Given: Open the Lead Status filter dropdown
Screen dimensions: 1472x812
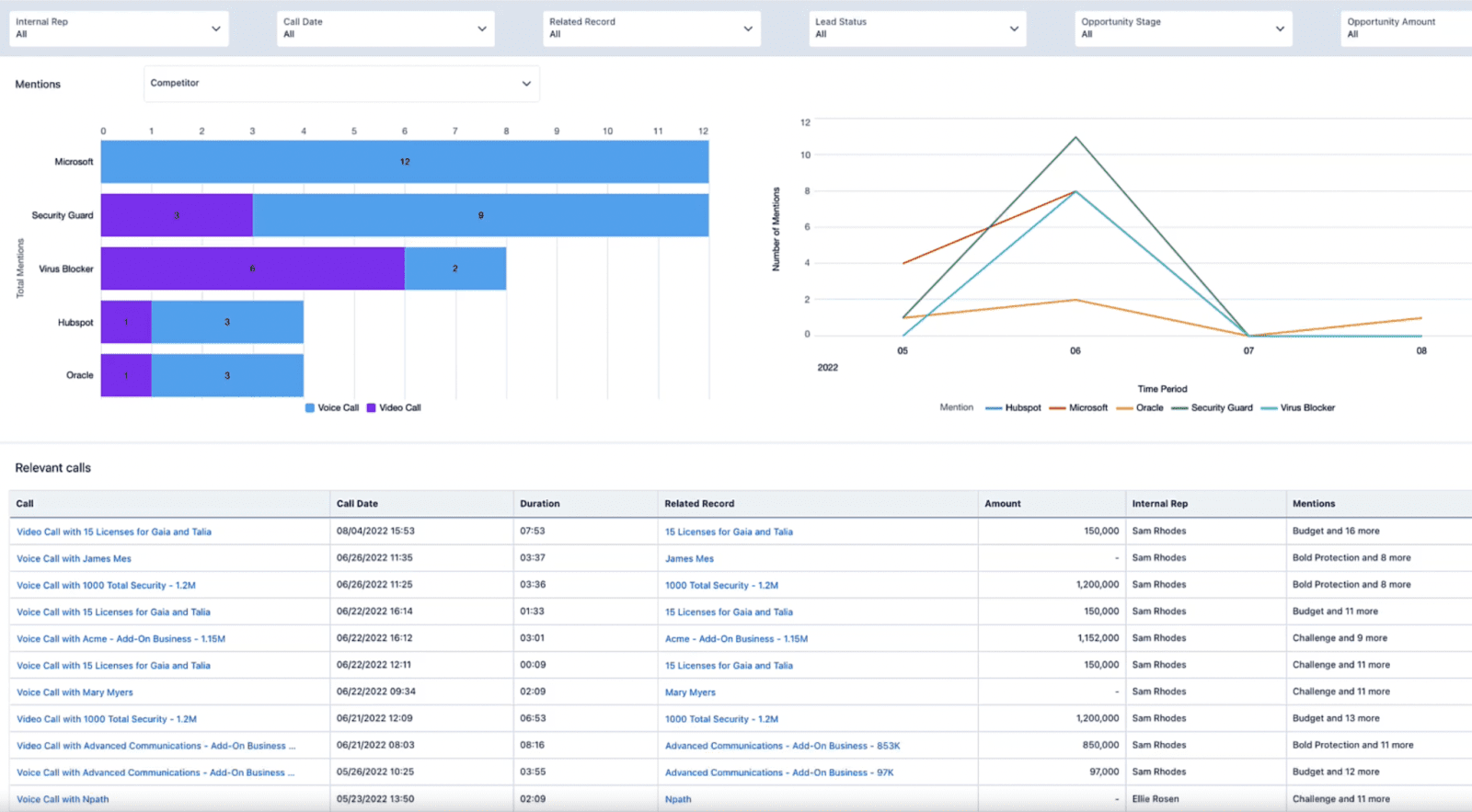Looking at the screenshot, I should click(917, 29).
